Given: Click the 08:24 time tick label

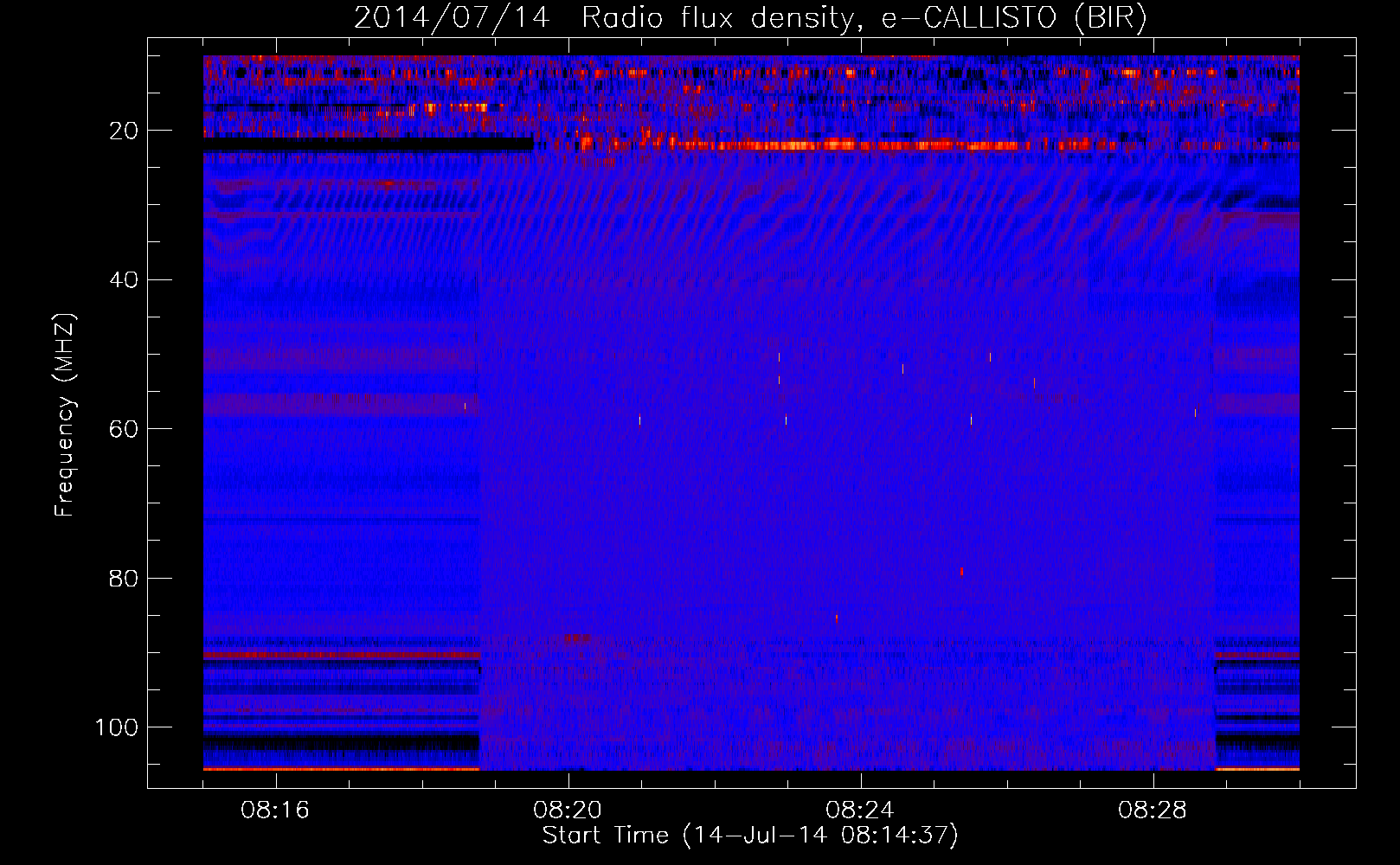Looking at the screenshot, I should pyautogui.click(x=860, y=811).
